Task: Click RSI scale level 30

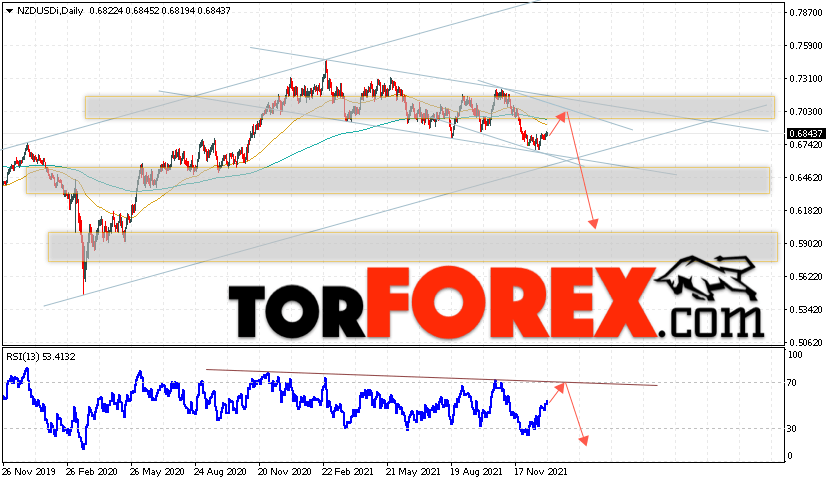Action: [x=792, y=429]
